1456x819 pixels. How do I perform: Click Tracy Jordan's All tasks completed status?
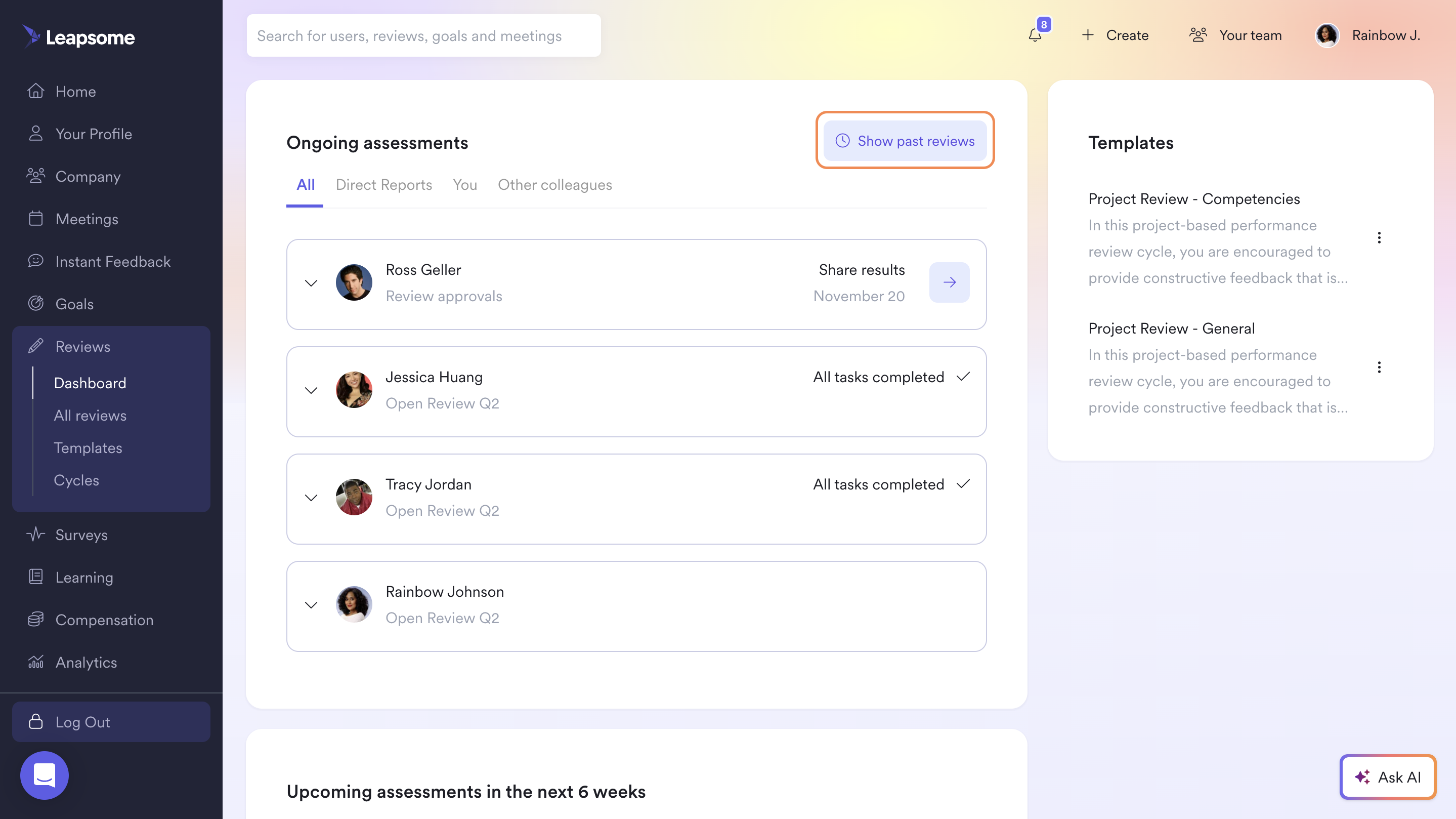pyautogui.click(x=878, y=484)
